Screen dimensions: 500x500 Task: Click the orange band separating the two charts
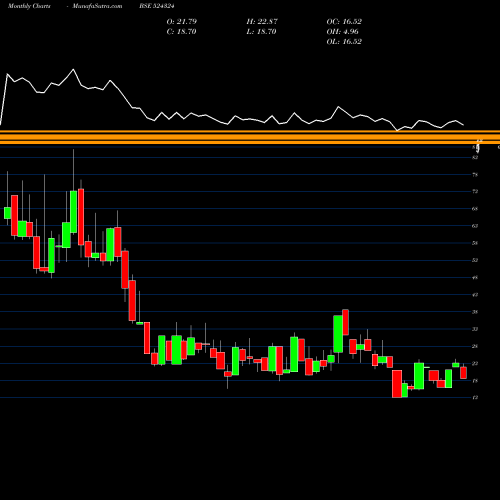click(x=250, y=137)
